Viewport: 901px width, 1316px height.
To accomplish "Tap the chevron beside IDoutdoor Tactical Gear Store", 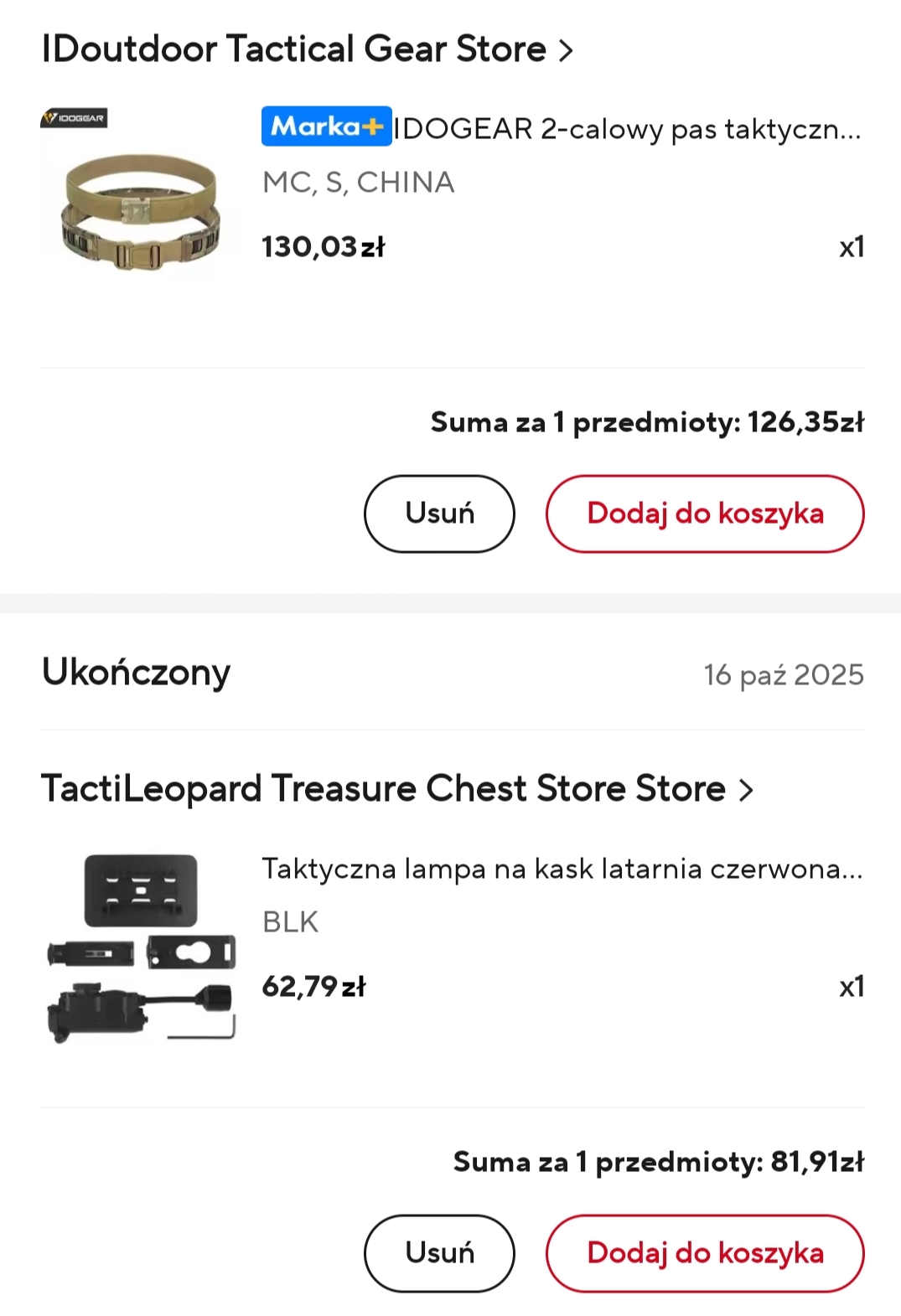I will pyautogui.click(x=567, y=51).
